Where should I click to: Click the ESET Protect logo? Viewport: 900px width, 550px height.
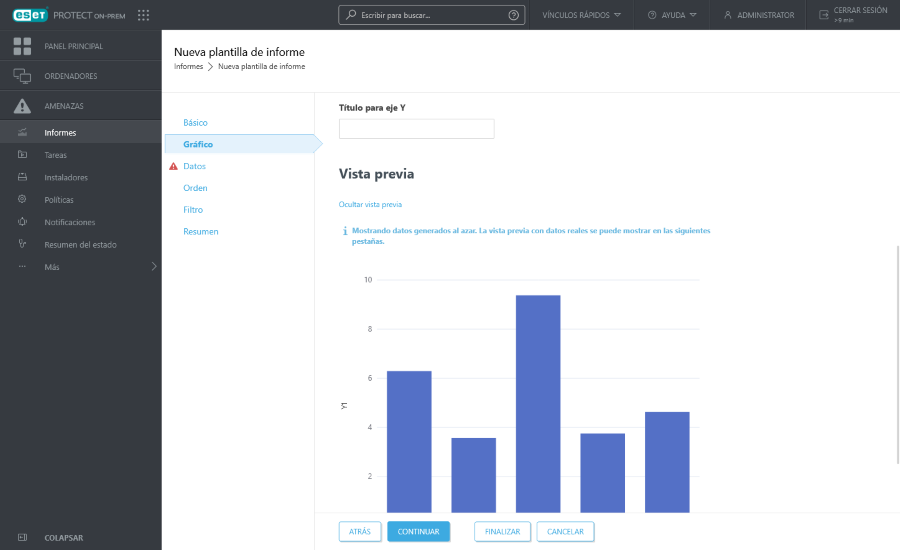coord(30,15)
